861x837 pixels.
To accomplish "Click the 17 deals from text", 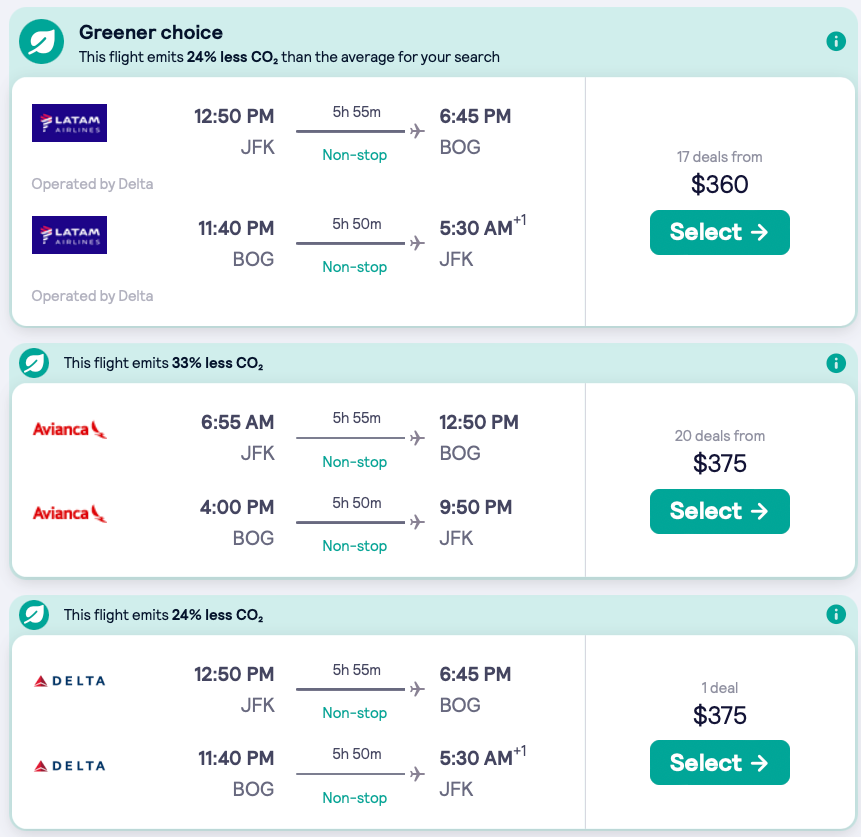I will point(719,157).
